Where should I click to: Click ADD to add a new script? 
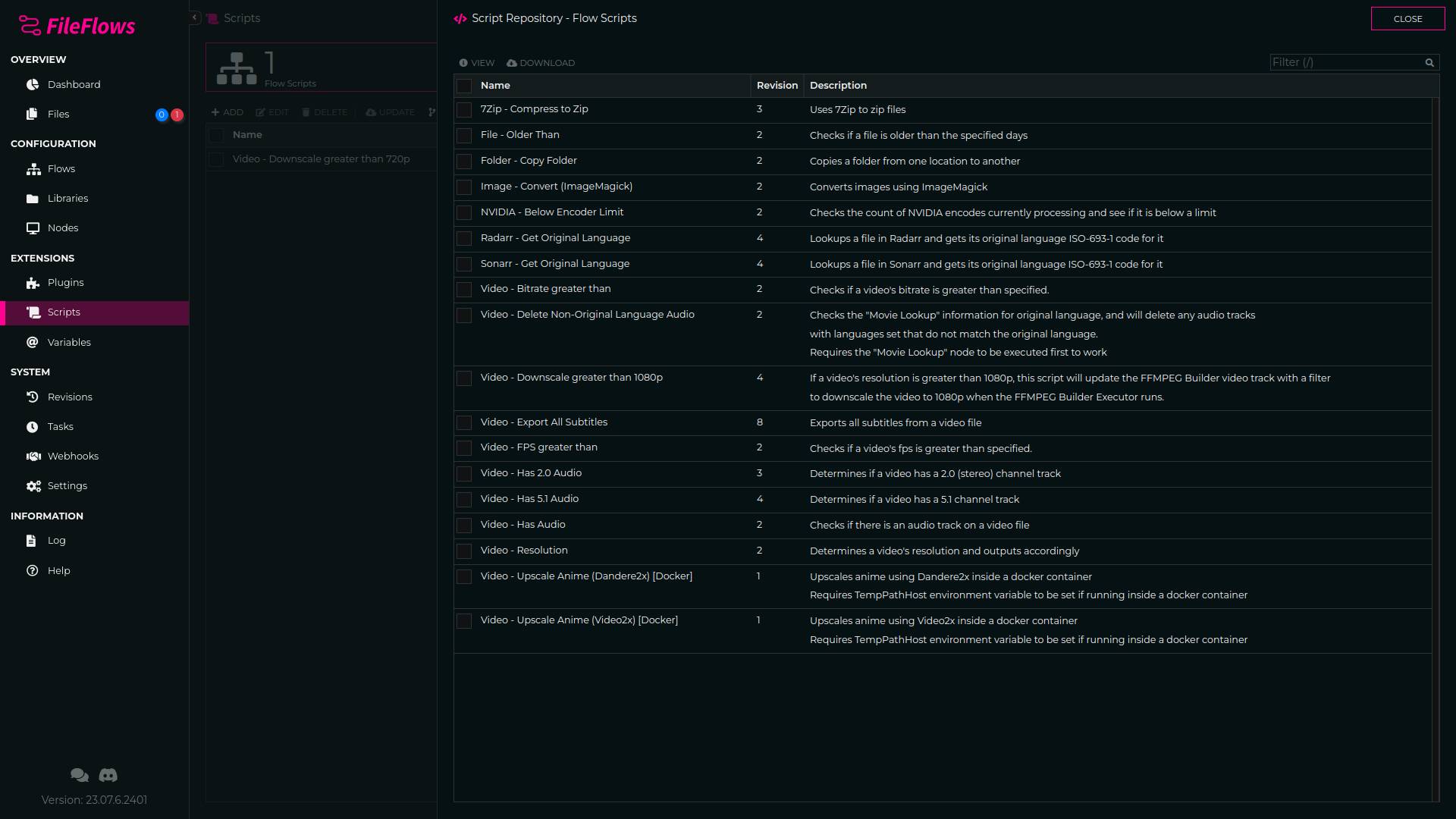click(227, 111)
